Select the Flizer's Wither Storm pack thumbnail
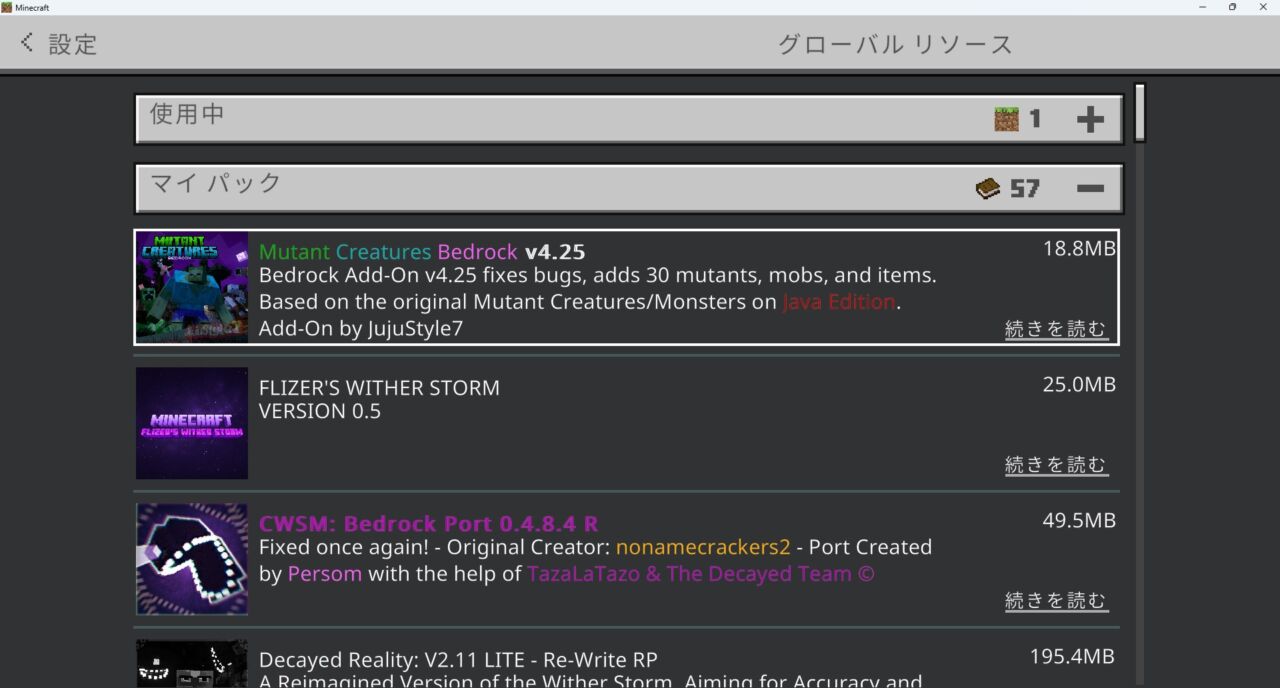The height and width of the screenshot is (688, 1280). click(x=192, y=423)
